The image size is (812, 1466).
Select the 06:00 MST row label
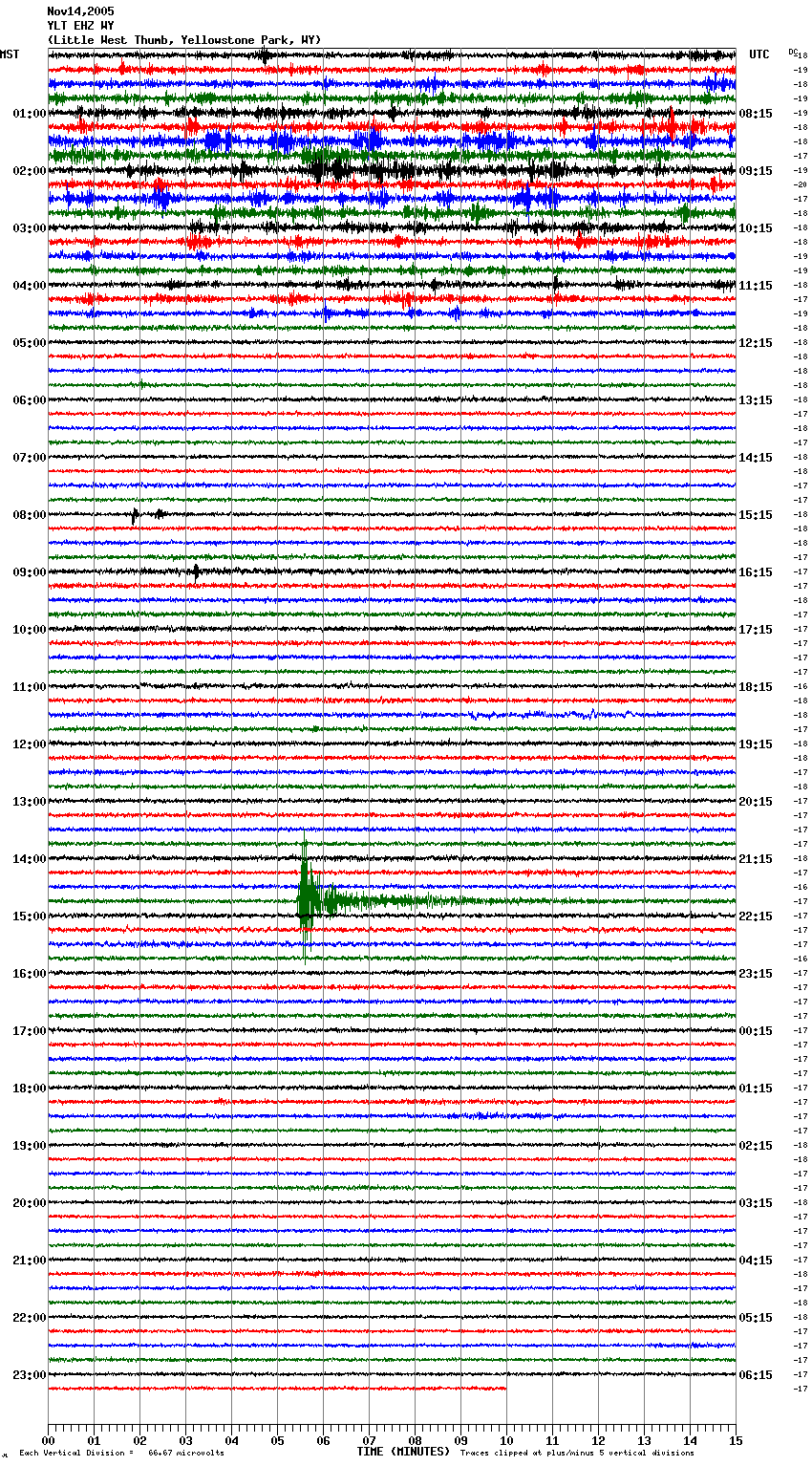pyautogui.click(x=30, y=400)
